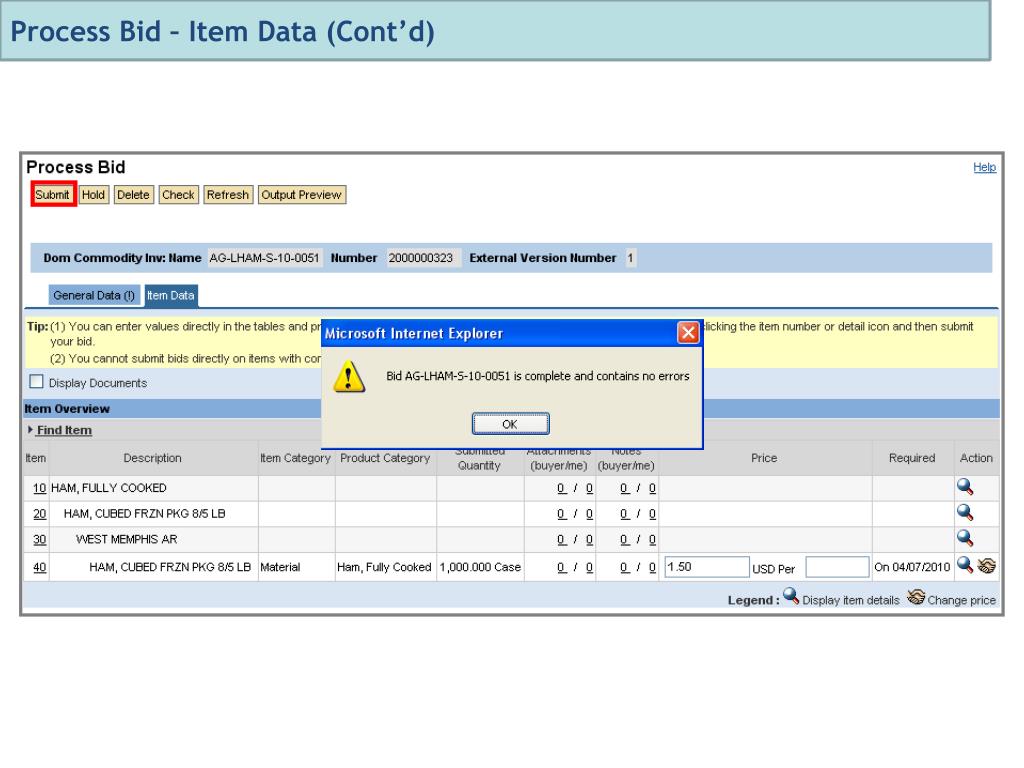This screenshot has height=768, width=1024.
Task: Click the price field showing 1.50
Action: [706, 567]
